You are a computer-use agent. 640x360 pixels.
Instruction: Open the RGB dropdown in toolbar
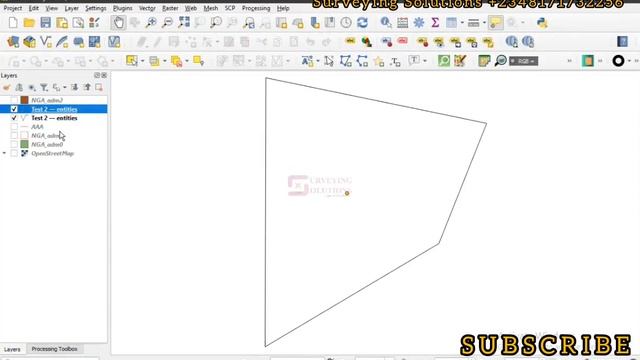(524, 61)
